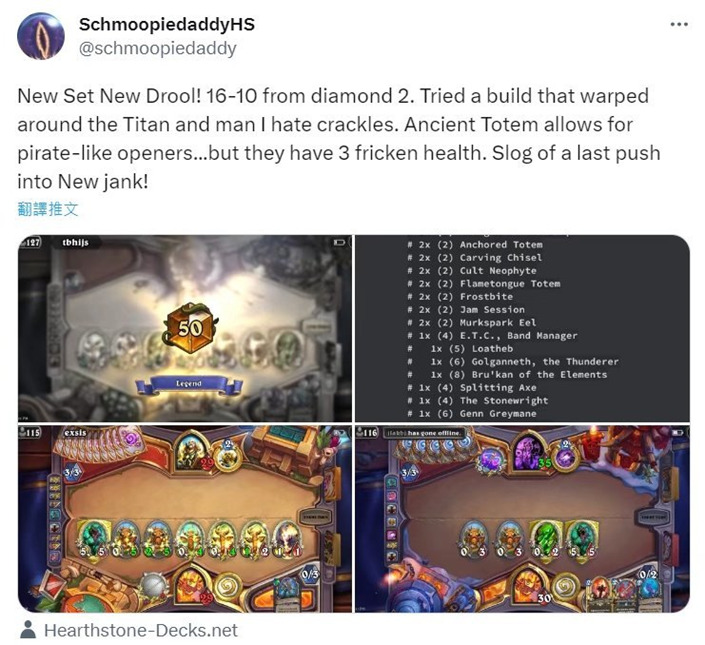Click the Hearthstone-Decks.net label
Viewport: 705px width, 645px height.
pos(141,630)
